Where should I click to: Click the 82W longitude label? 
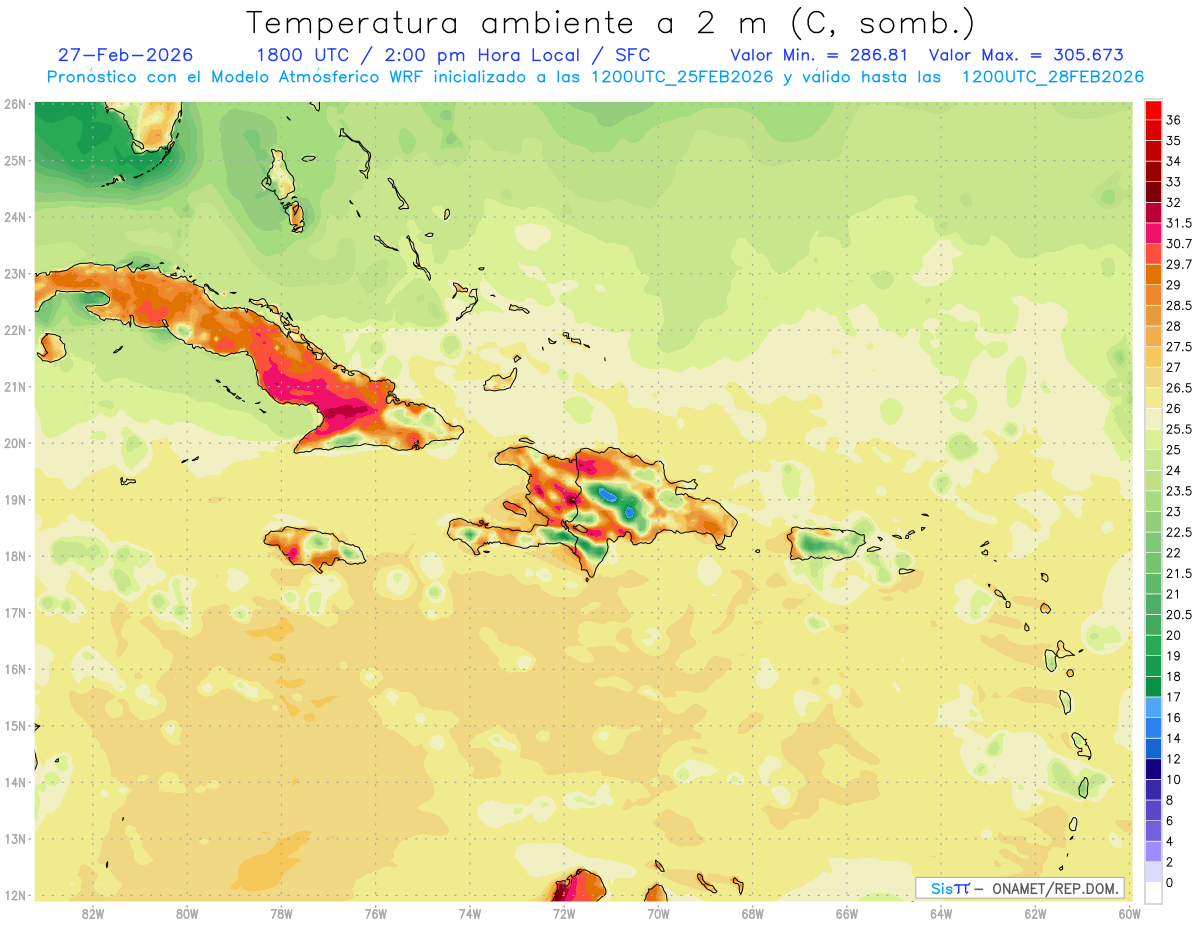(x=93, y=913)
